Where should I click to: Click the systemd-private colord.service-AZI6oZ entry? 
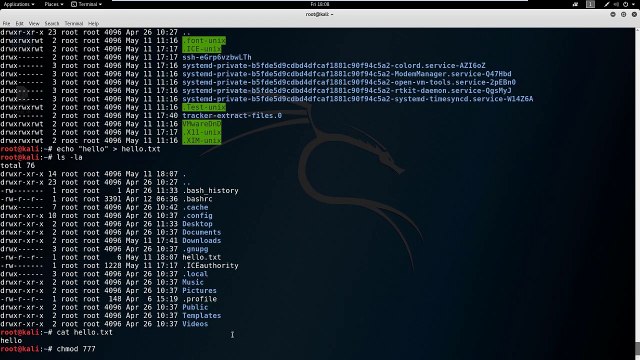[x=334, y=66]
